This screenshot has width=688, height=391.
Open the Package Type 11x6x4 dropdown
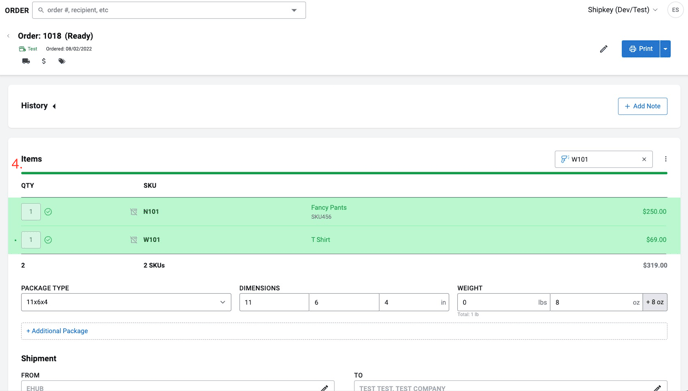click(126, 302)
